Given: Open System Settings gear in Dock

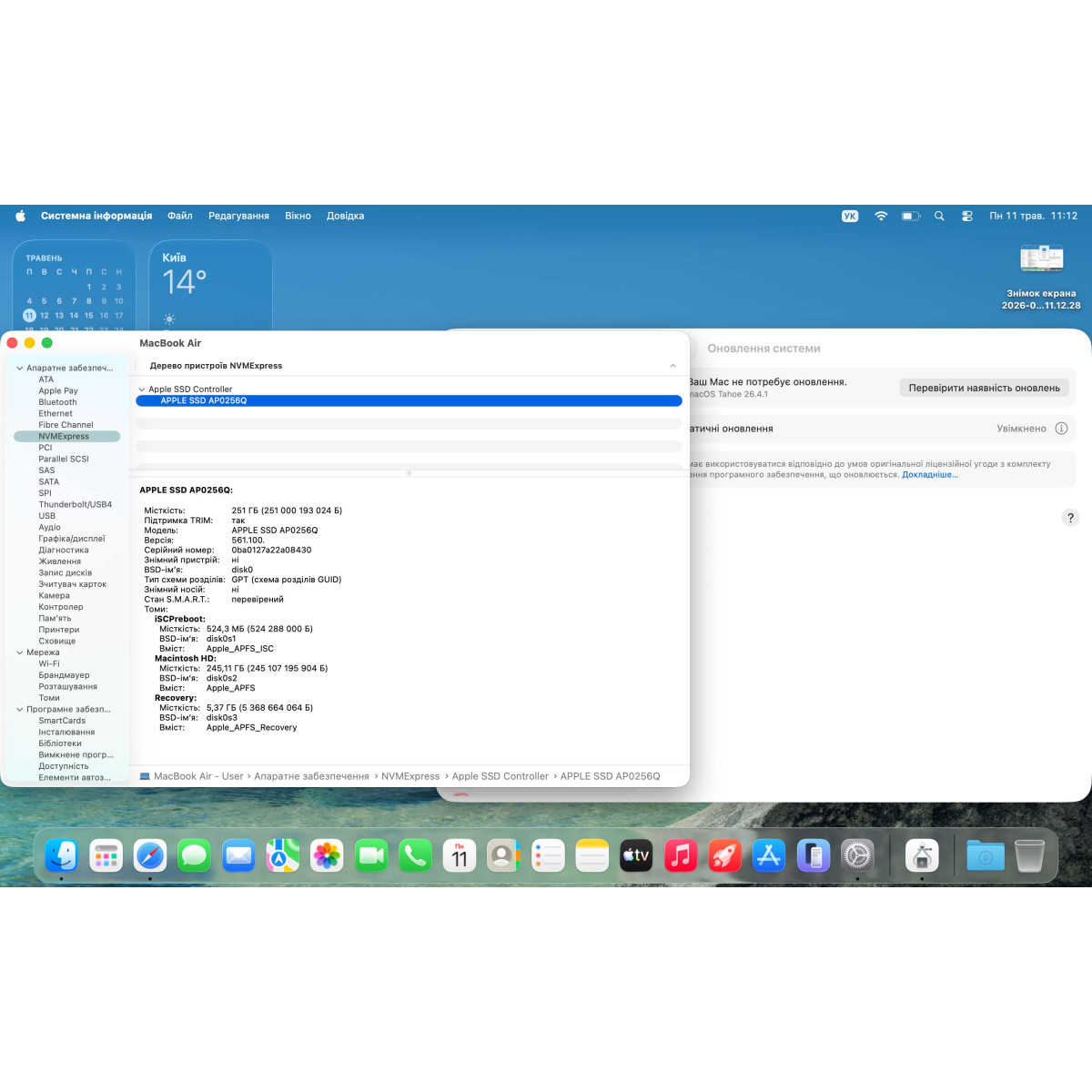Looking at the screenshot, I should (857, 855).
